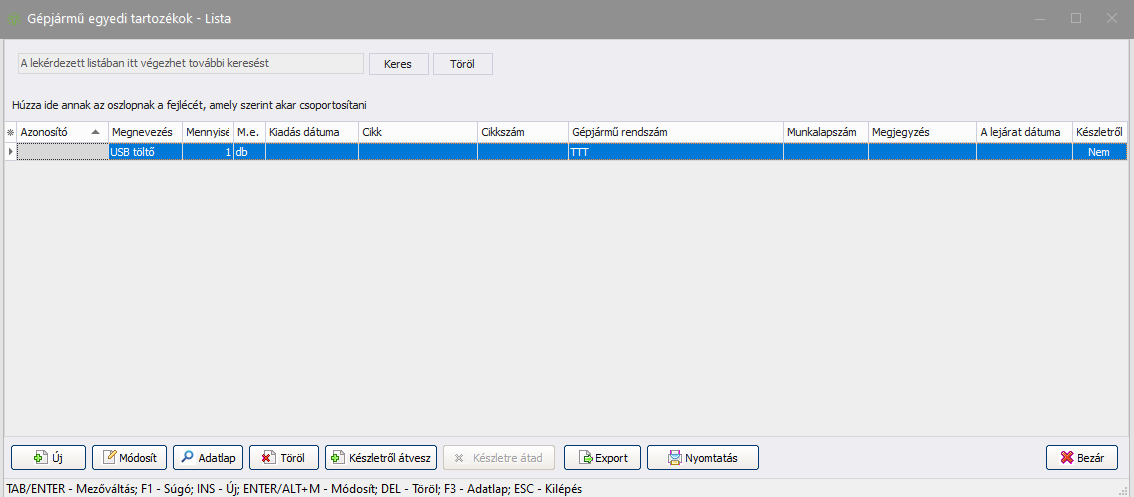The width and height of the screenshot is (1134, 497).
Task: Click the Készletről átvesz icon button
Action: 337,458
